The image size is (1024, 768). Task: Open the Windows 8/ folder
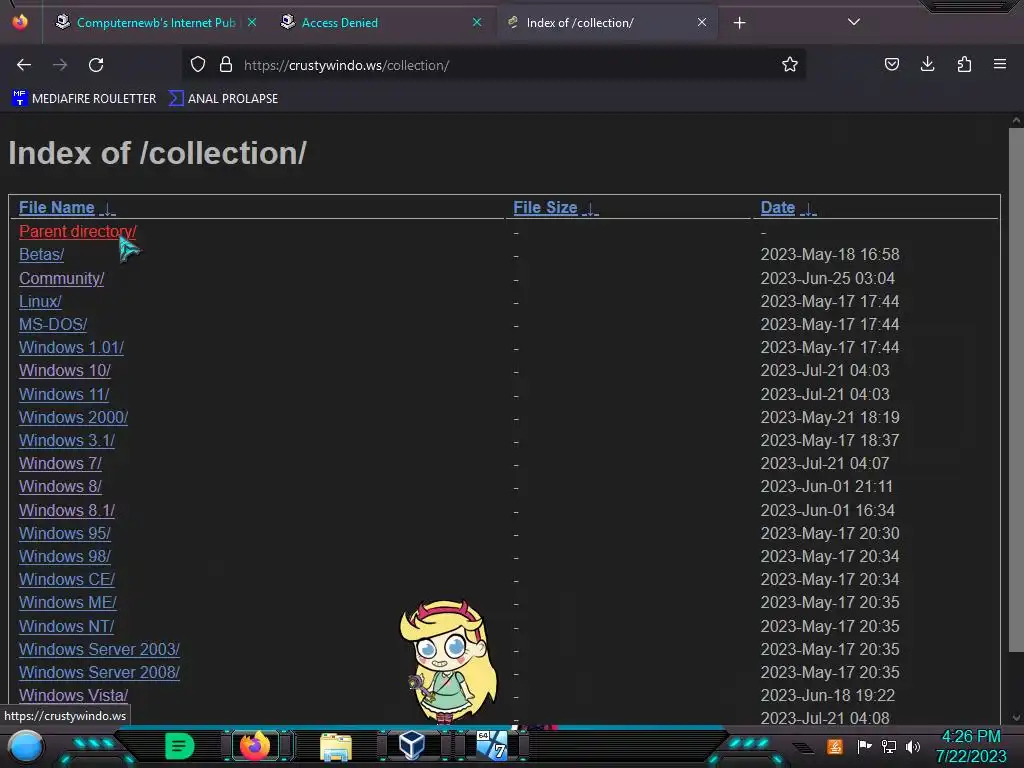[60, 487]
